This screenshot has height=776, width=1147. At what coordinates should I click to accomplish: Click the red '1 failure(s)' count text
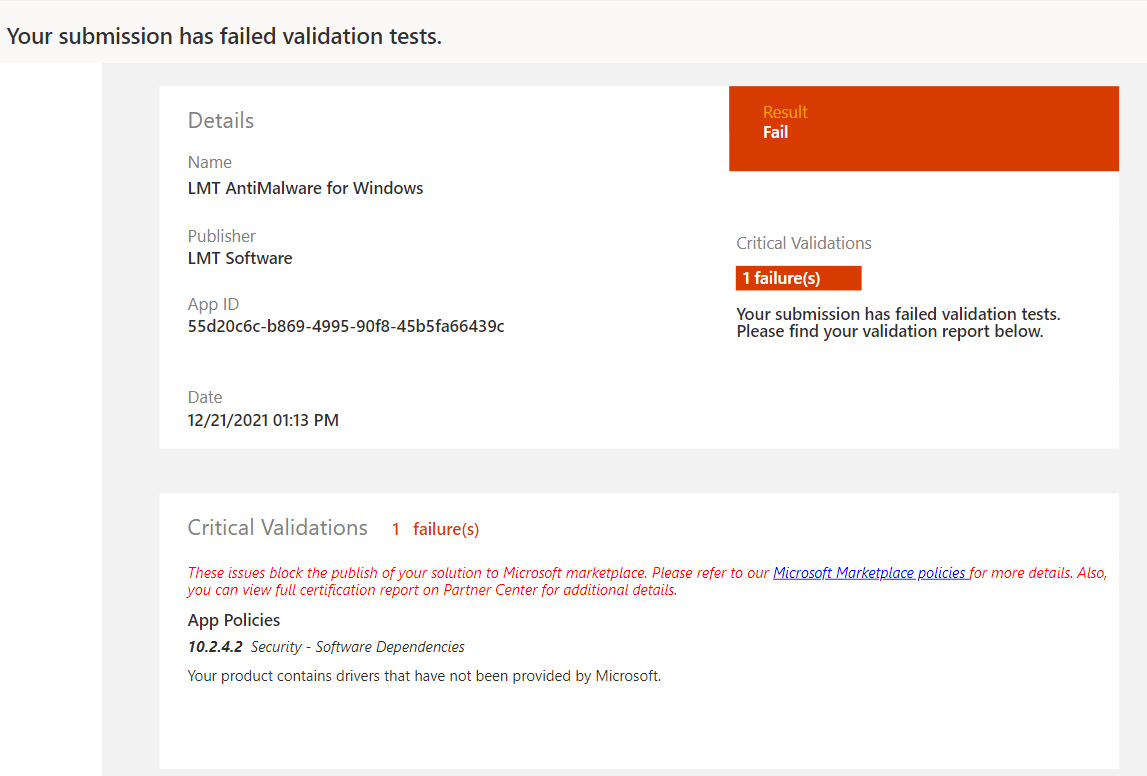click(x=435, y=529)
